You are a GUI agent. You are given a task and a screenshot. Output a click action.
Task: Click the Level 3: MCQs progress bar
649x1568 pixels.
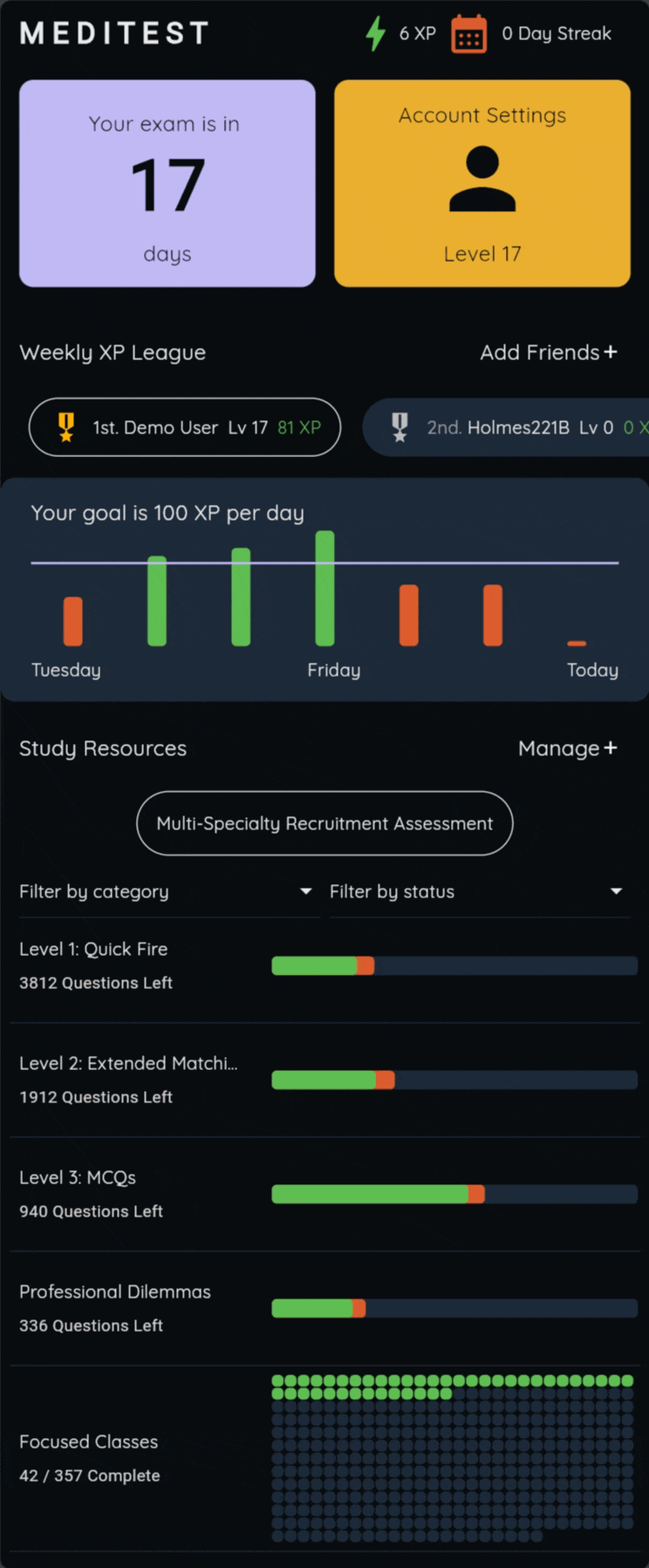(454, 1194)
